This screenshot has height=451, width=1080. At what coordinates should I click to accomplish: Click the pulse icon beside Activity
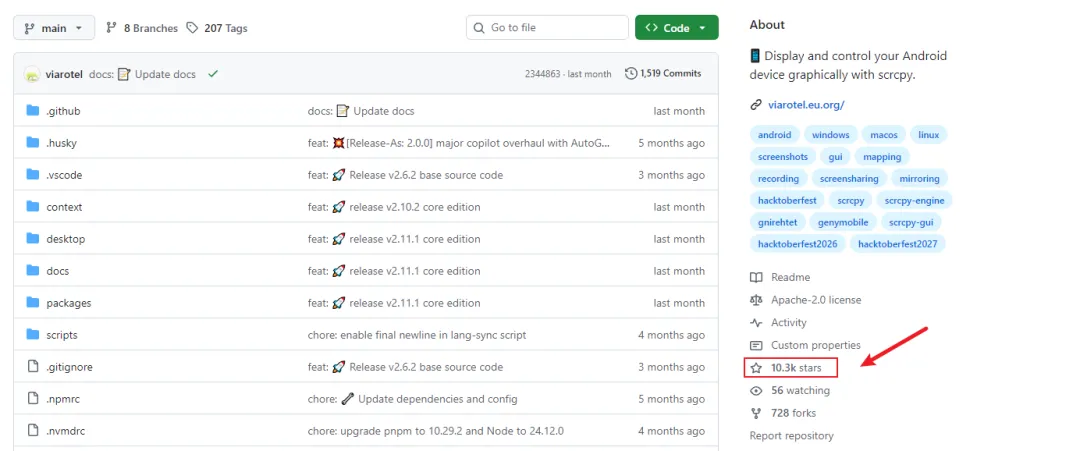coord(756,322)
